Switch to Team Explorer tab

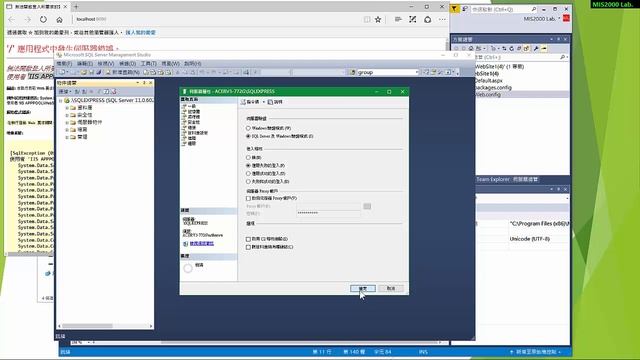pos(493,179)
